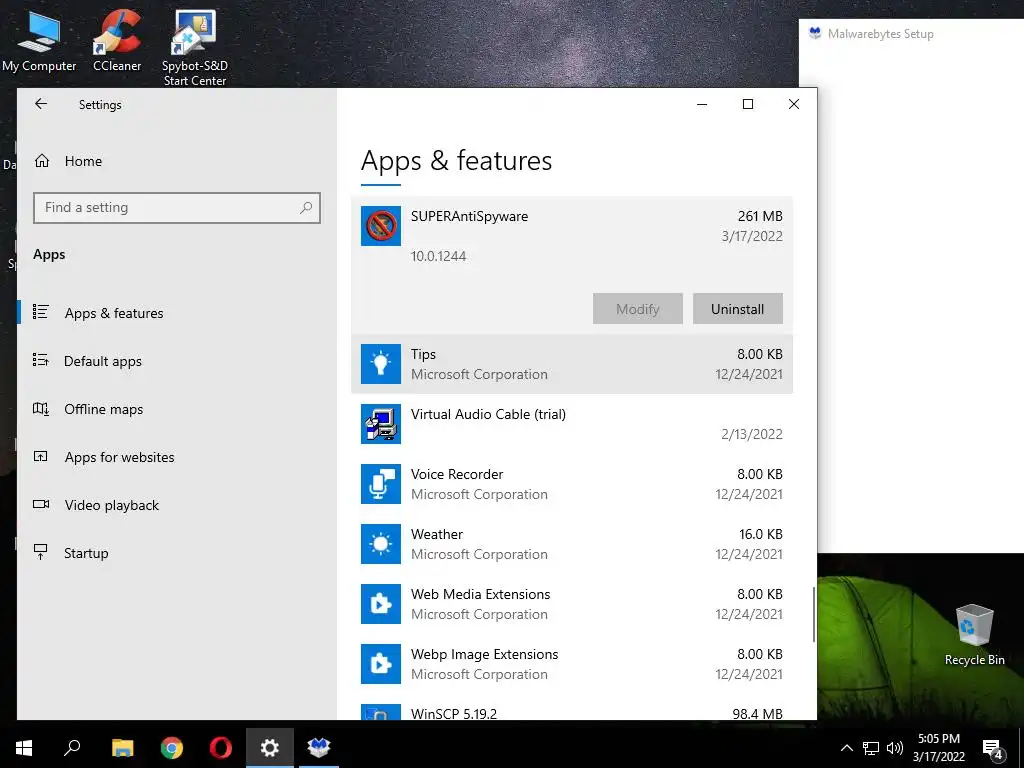Click the Tips lightbulb icon
Screen dimensions: 1024x768
point(381,364)
